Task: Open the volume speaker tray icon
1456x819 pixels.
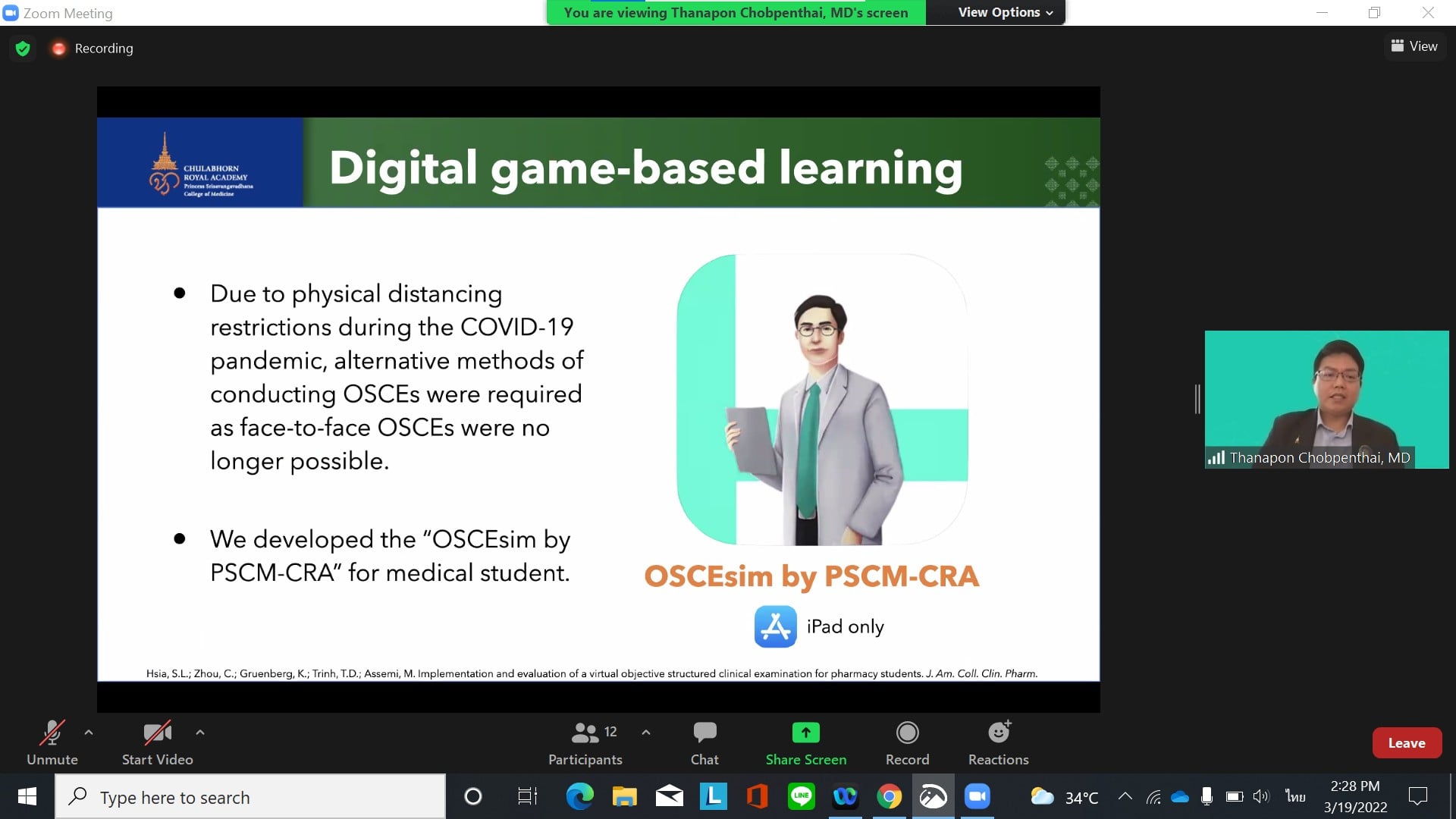Action: 1260,797
